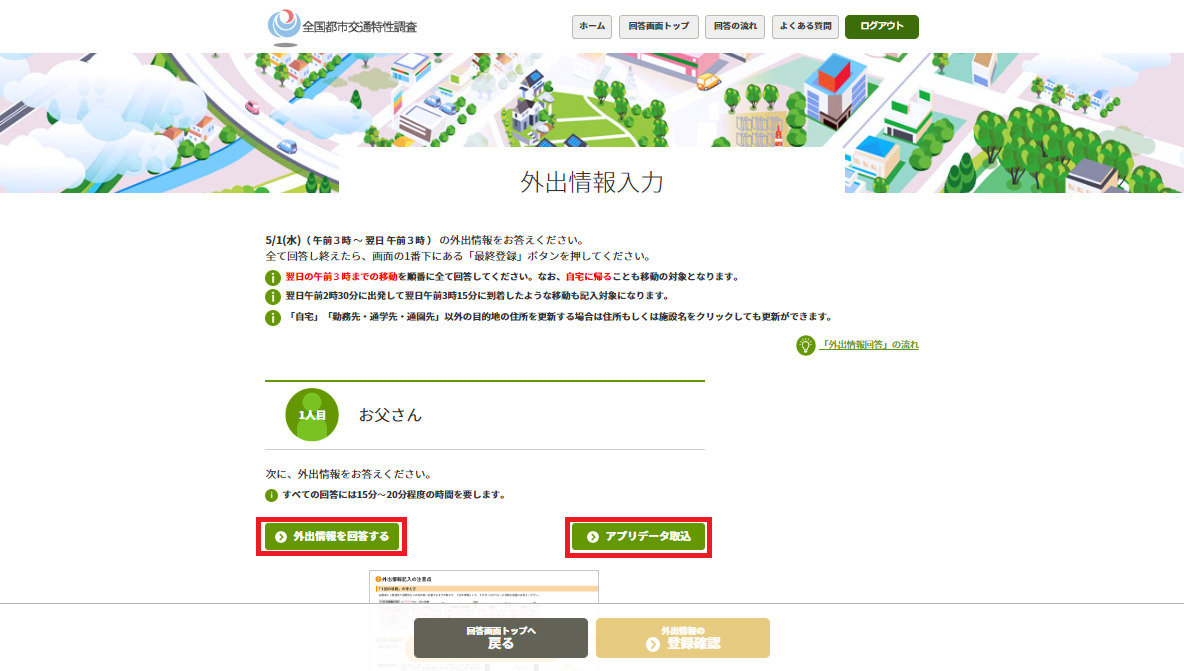Image resolution: width=1184 pixels, height=671 pixels.
Task: Open the ホーム menu item
Action: (592, 27)
